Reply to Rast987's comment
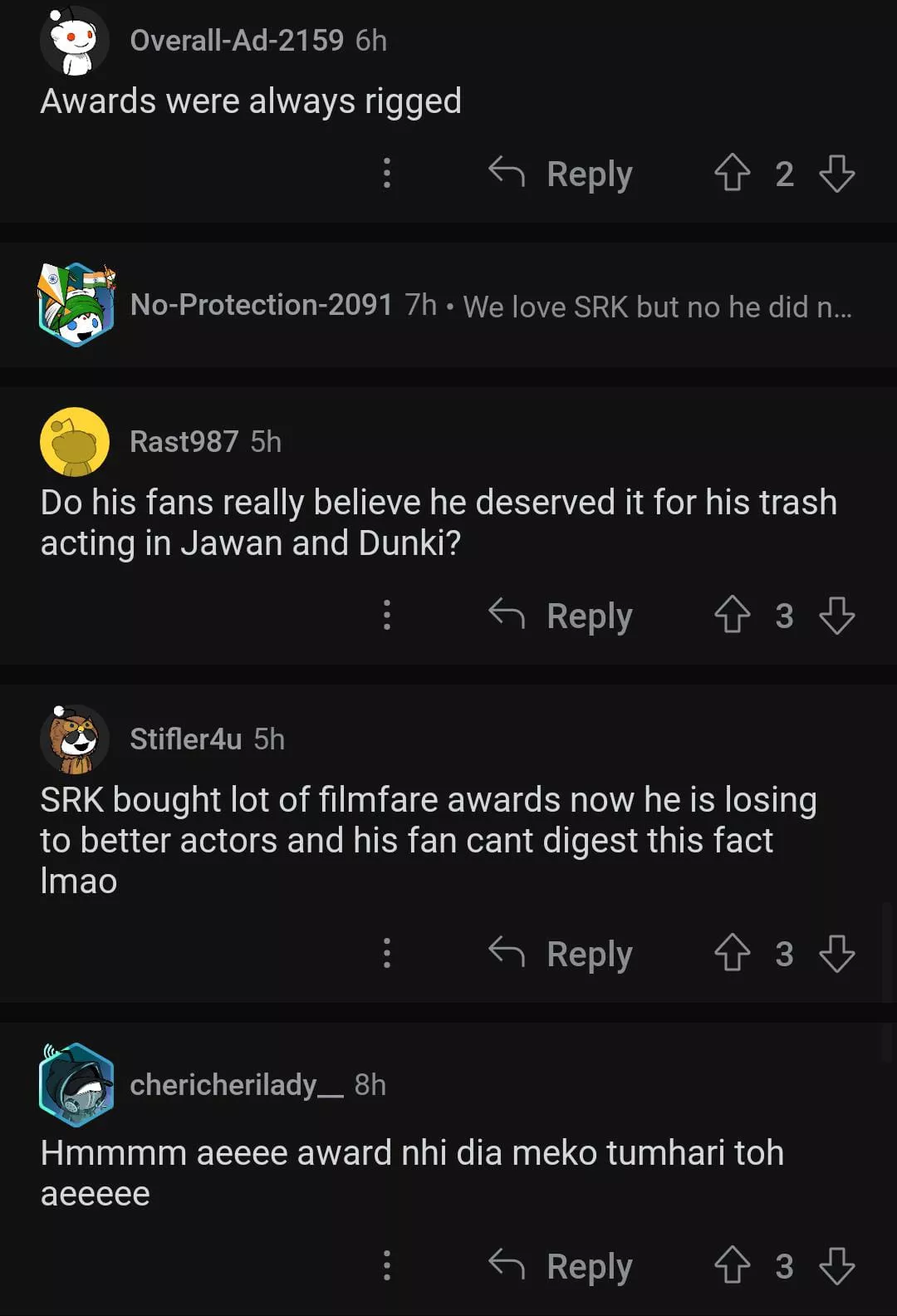The height and width of the screenshot is (1316, 897). 561,615
